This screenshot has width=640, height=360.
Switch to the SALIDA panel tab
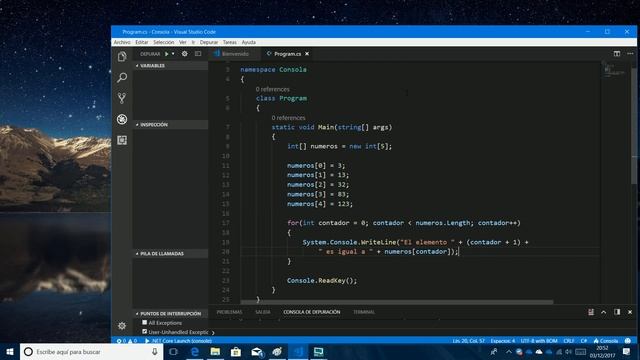tap(262, 312)
